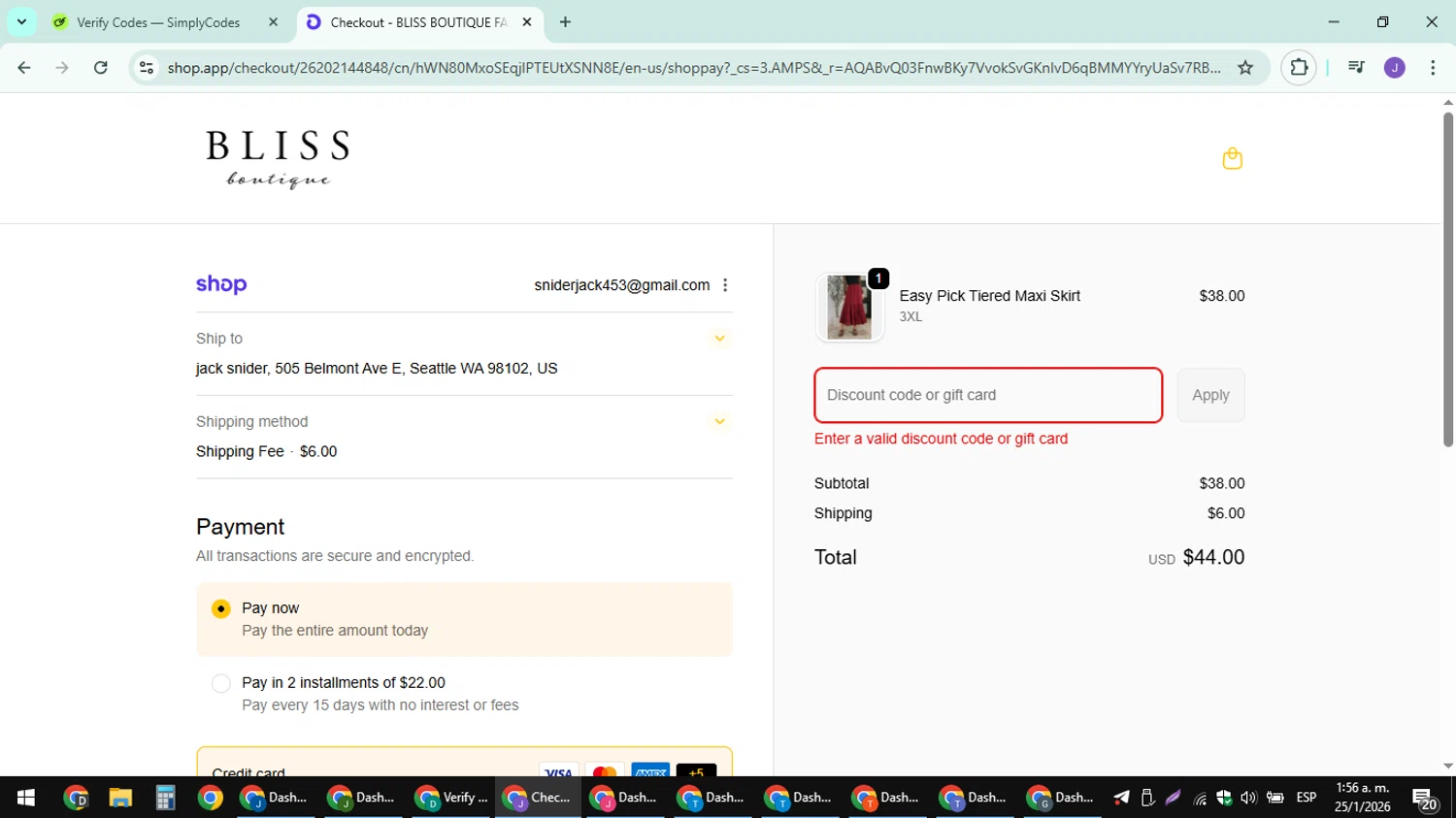Screen dimensions: 1456x818
Task: Click the Easy Pick Tiered Maxi Skirt title
Action: pyautogui.click(x=989, y=296)
